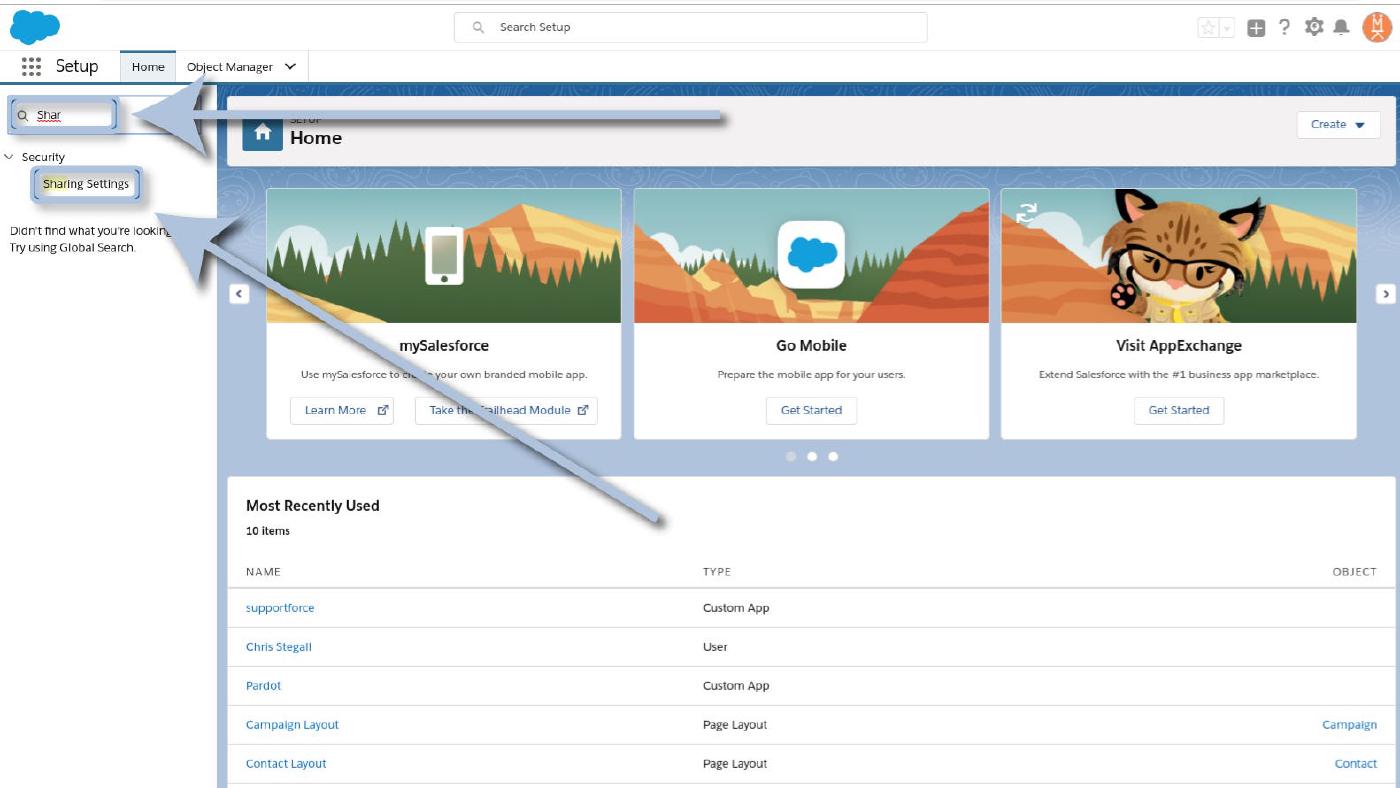Click the Setup gear icon

[x=1314, y=27]
